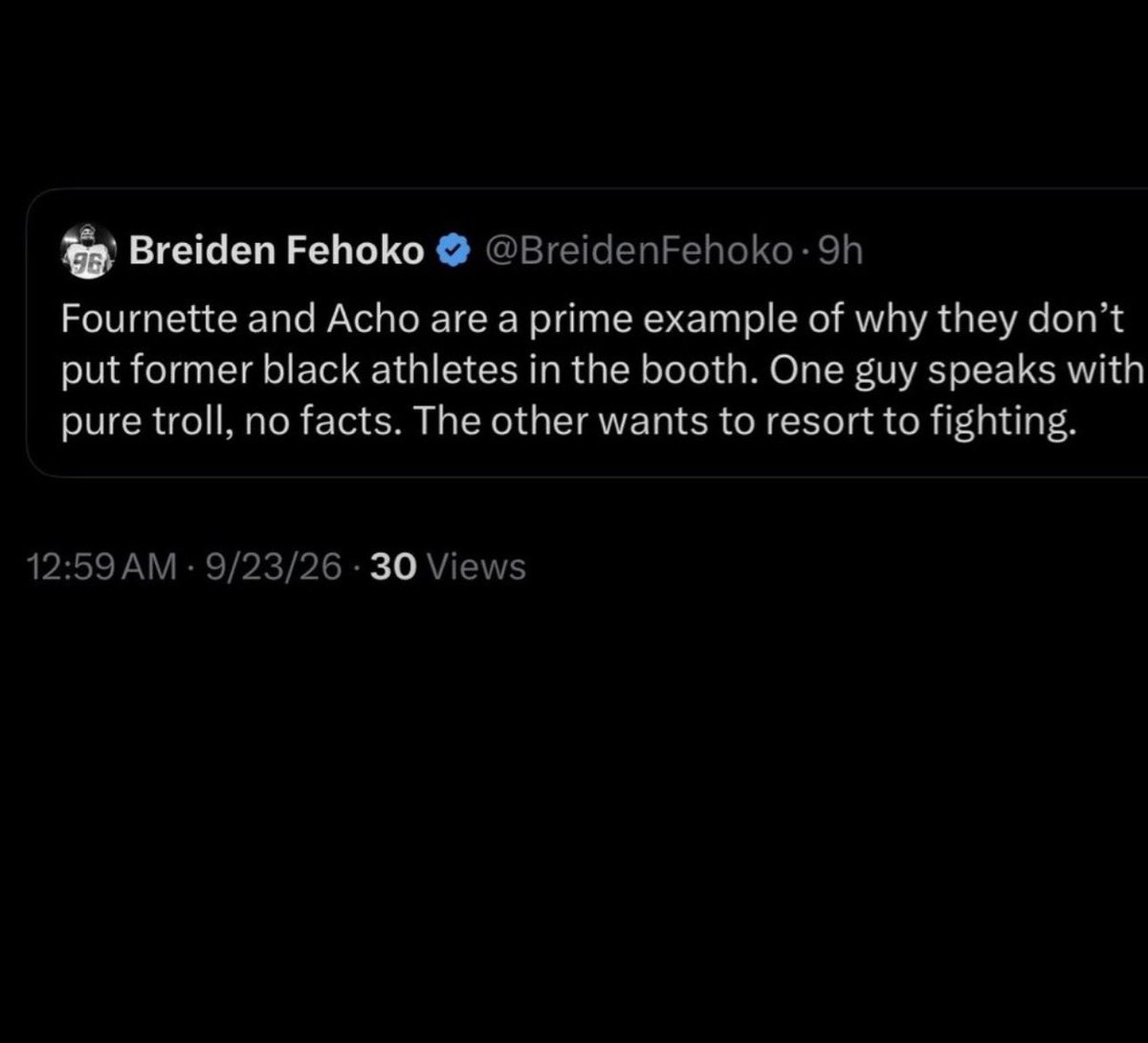
Task: Open the 30 Views analytics count
Action: [447, 567]
